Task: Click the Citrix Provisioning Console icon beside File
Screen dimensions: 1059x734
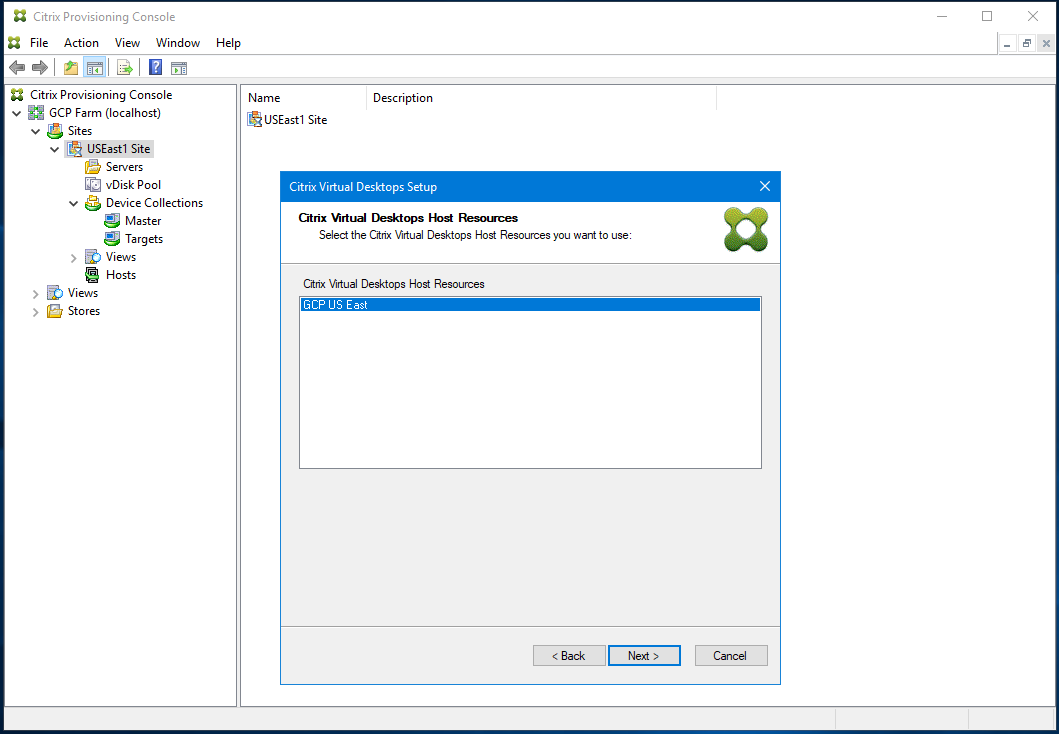Action: [13, 42]
